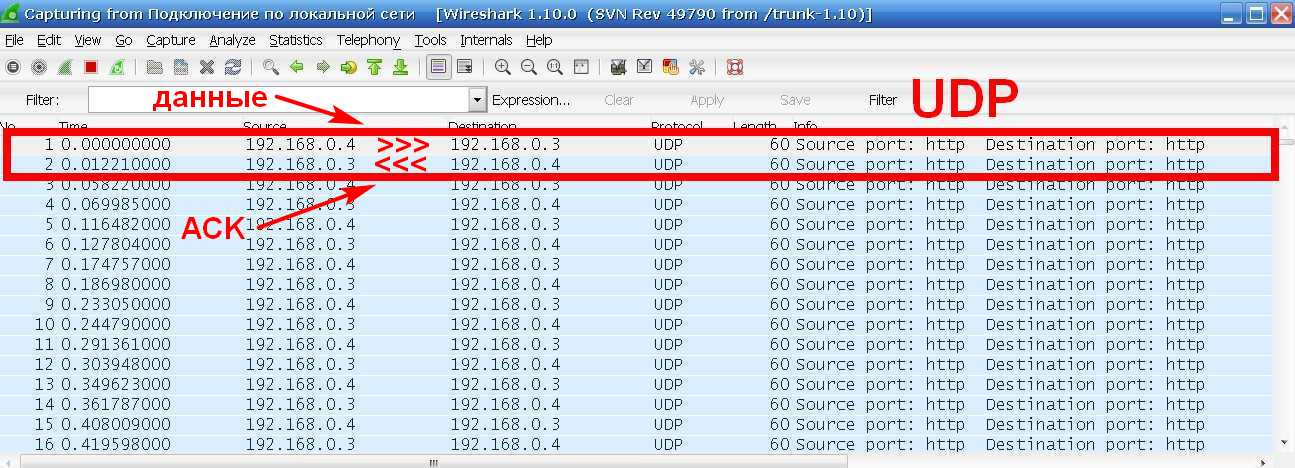The height and width of the screenshot is (468, 1295).
Task: Open the capture interfaces list icon
Action: click(13, 67)
